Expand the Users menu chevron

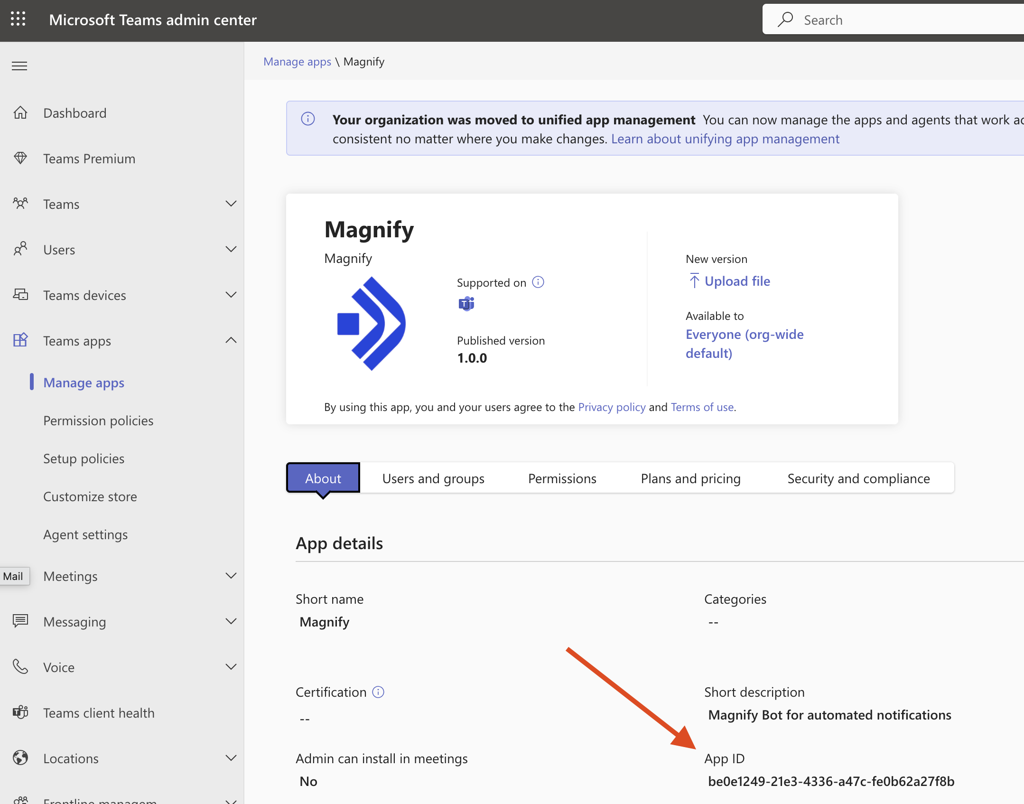231,249
